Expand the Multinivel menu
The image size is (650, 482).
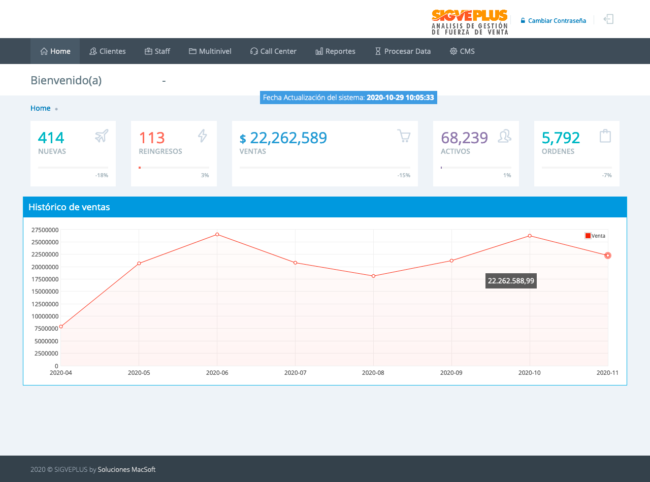coord(211,51)
